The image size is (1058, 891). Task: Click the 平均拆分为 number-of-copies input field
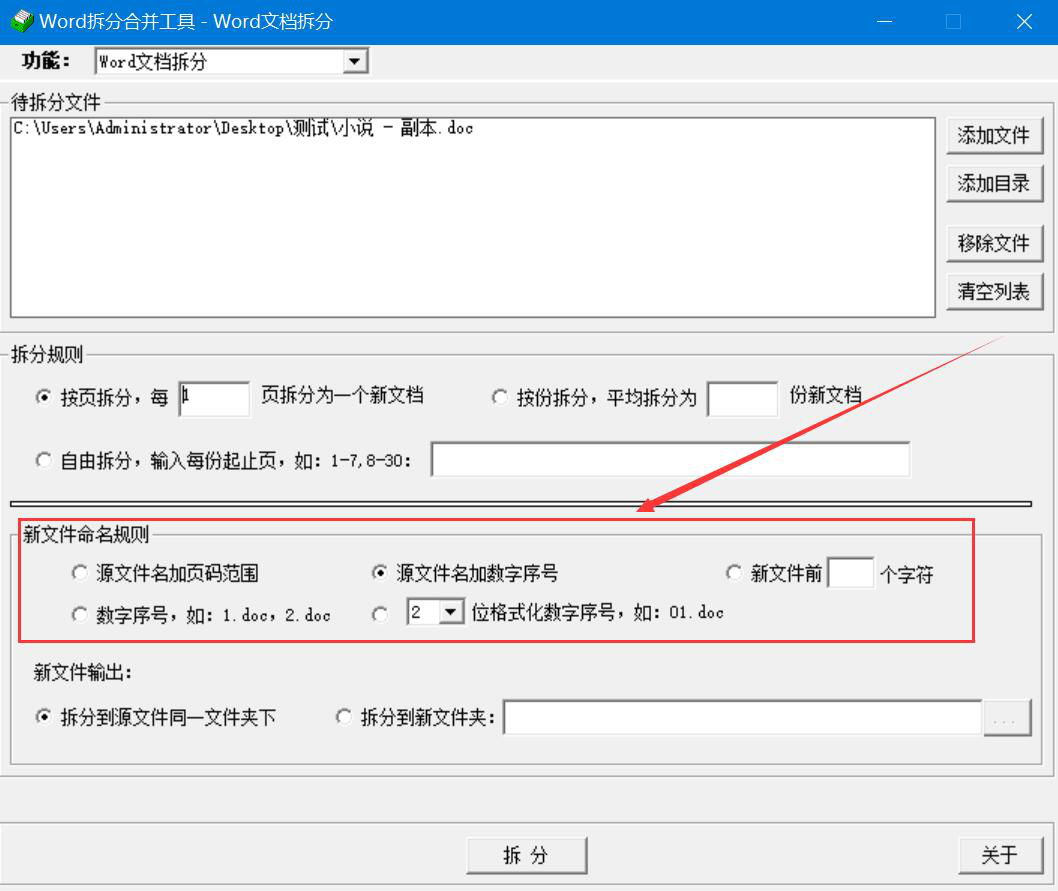tap(742, 398)
